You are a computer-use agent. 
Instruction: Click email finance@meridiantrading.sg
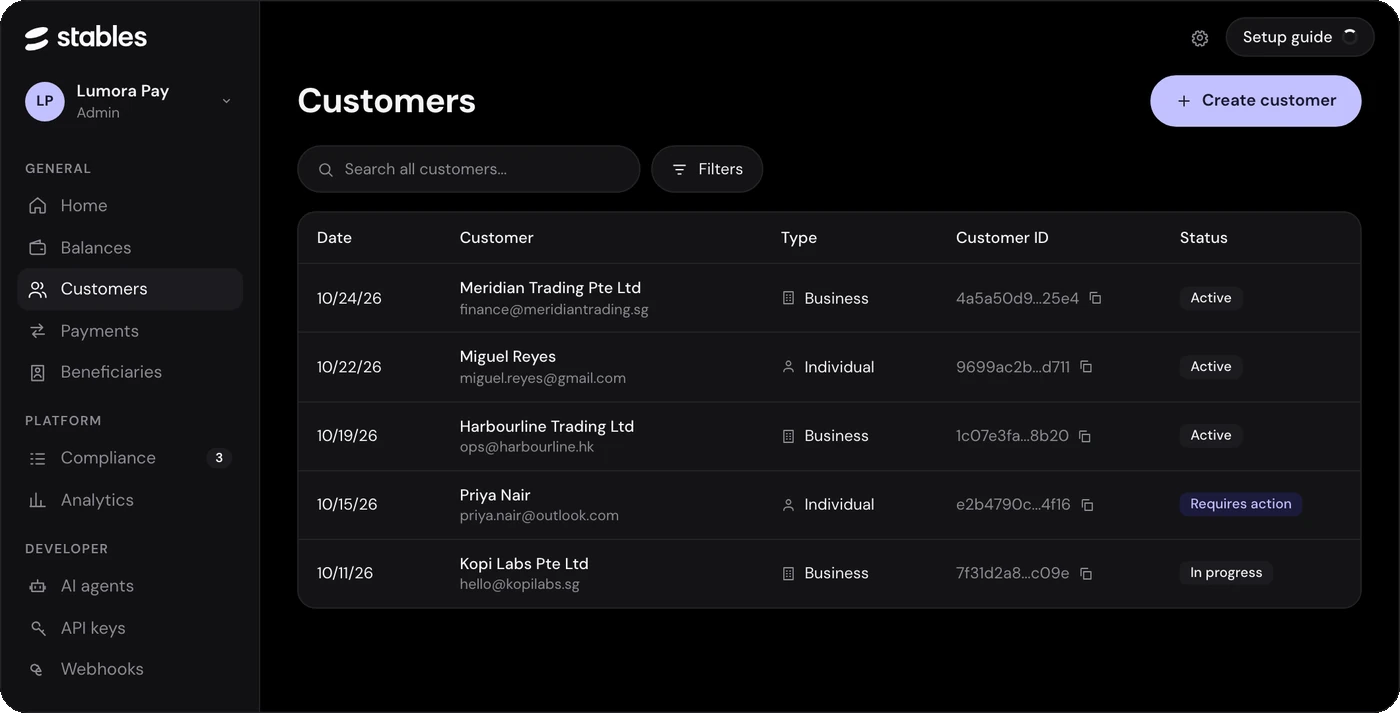coord(554,310)
